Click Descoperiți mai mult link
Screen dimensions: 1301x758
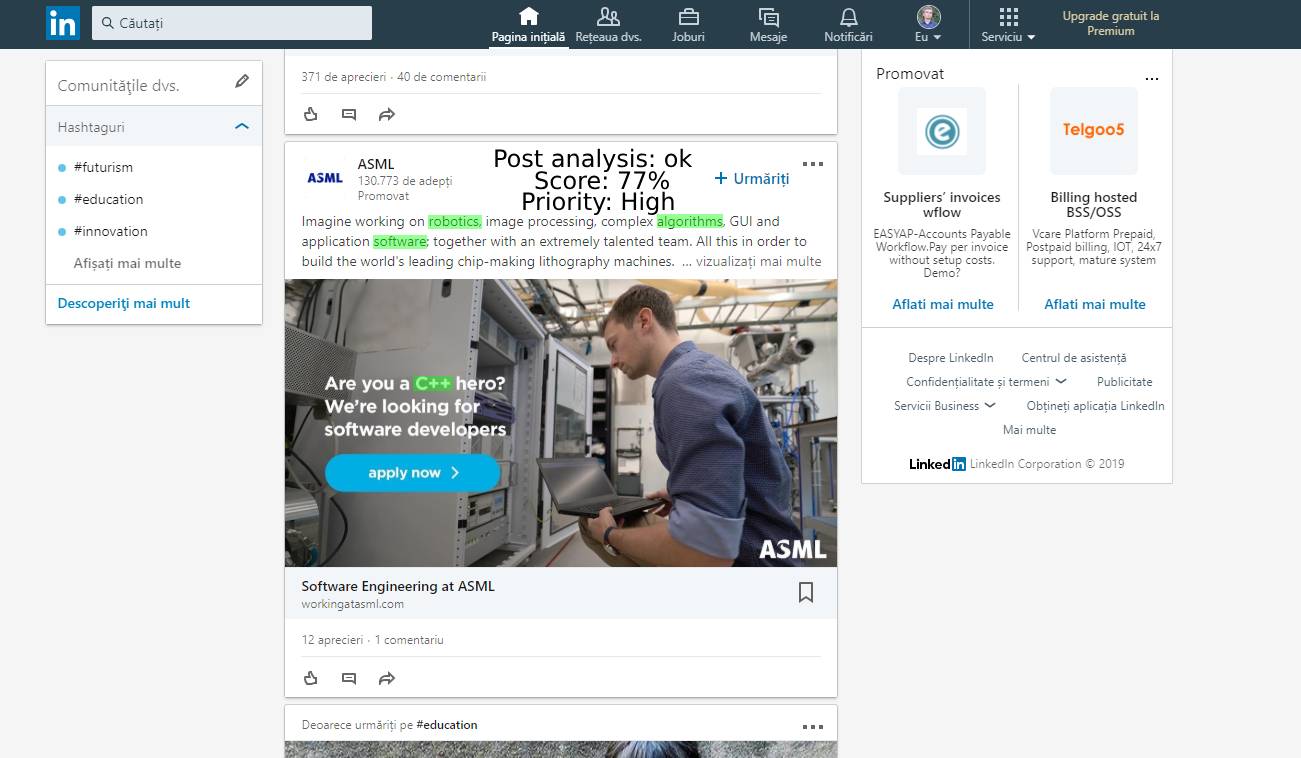124,303
